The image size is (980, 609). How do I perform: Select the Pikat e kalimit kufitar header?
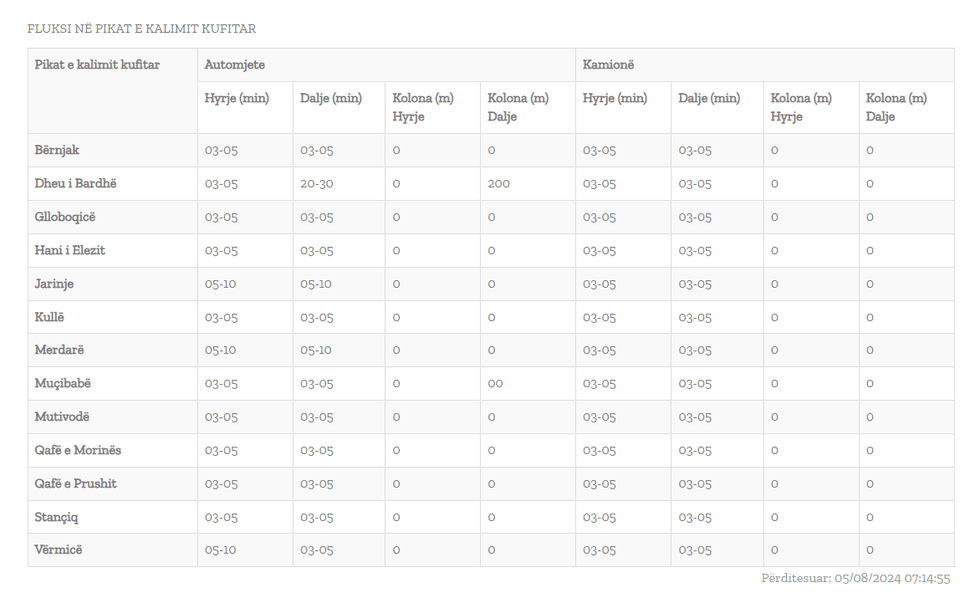click(97, 65)
